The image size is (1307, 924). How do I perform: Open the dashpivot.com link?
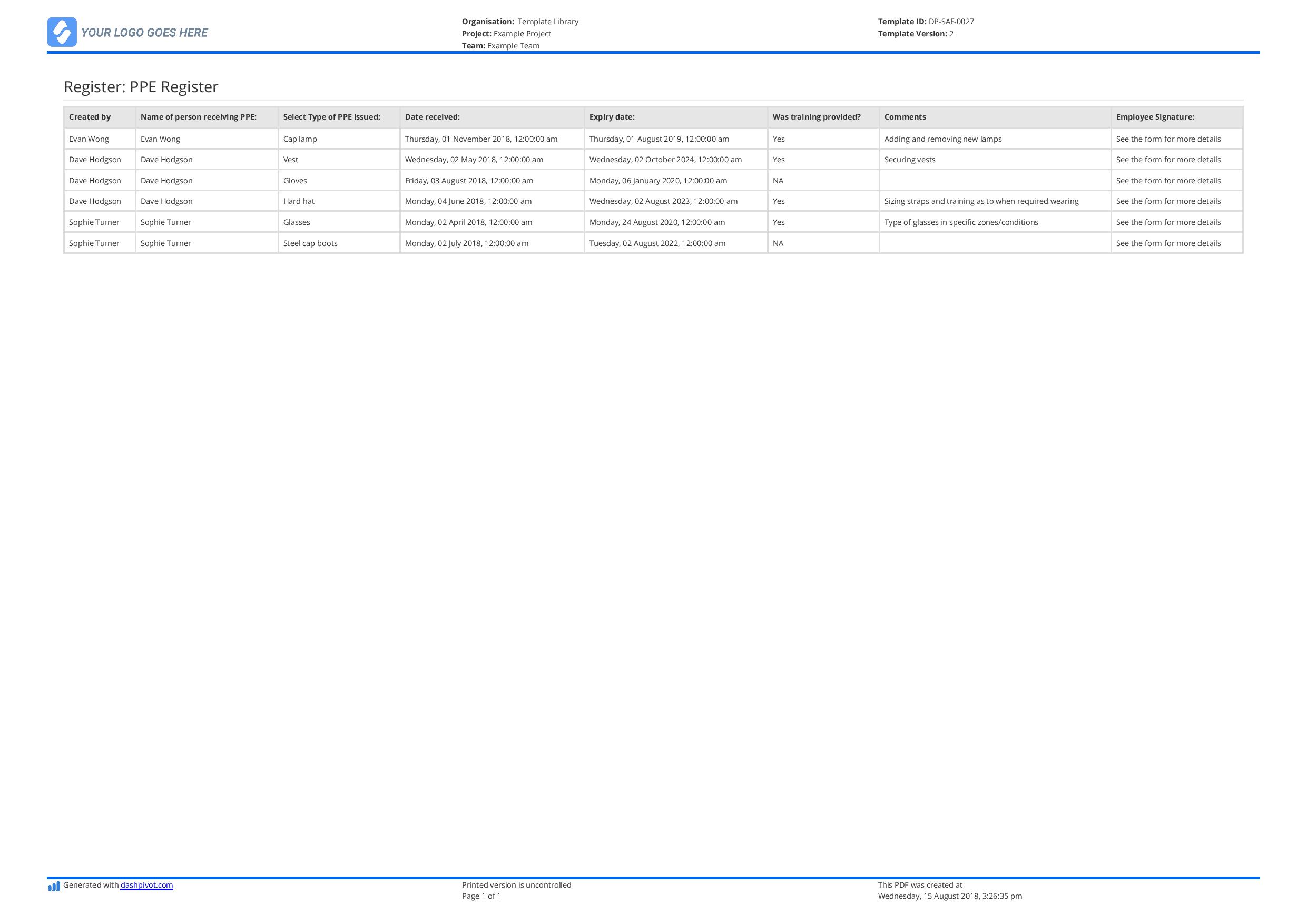tap(147, 886)
